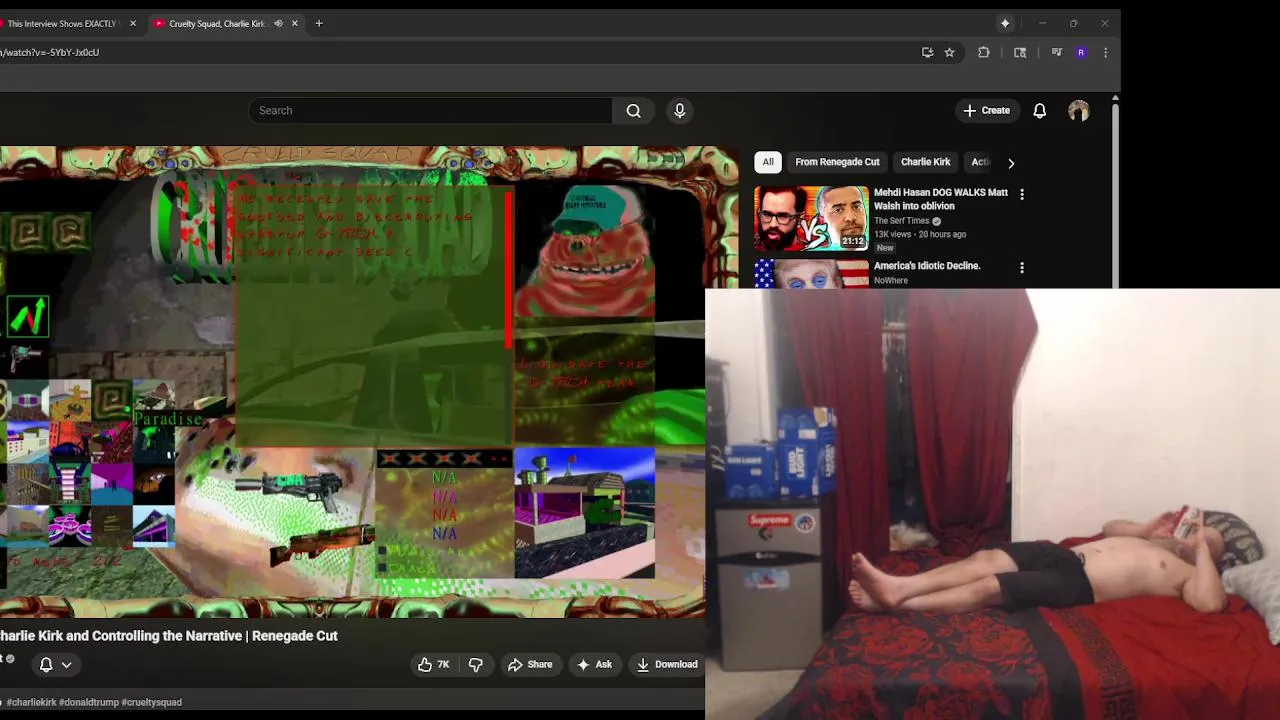This screenshot has height=720, width=1280.
Task: Like the video with 7K likes
Action: tap(434, 664)
